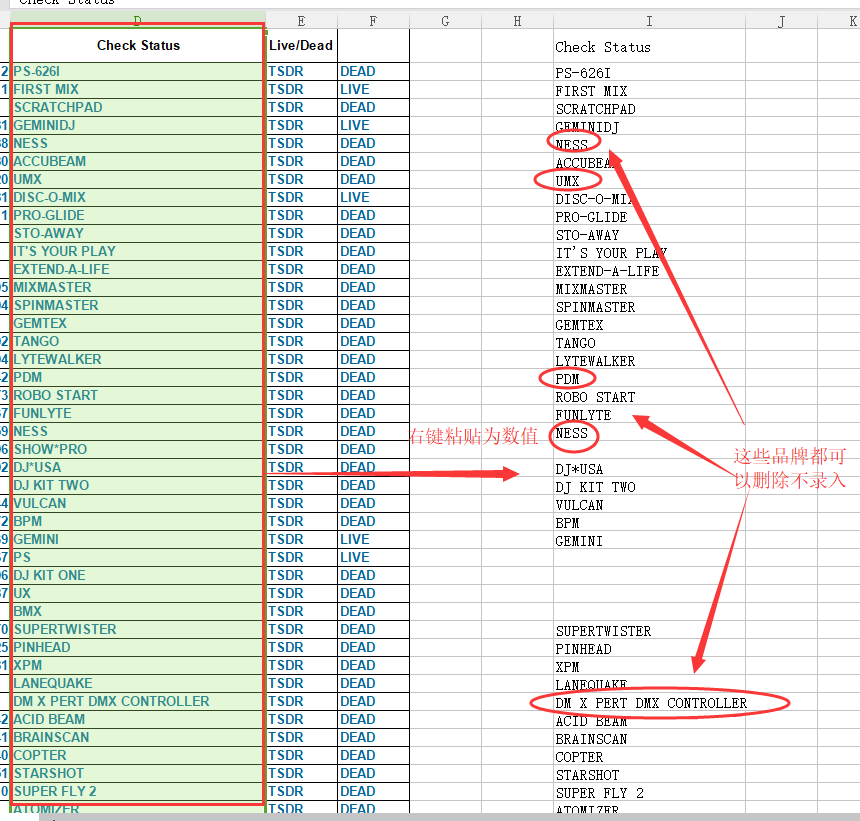Select column E header
Screen dimensions: 860x821
(x=302, y=21)
